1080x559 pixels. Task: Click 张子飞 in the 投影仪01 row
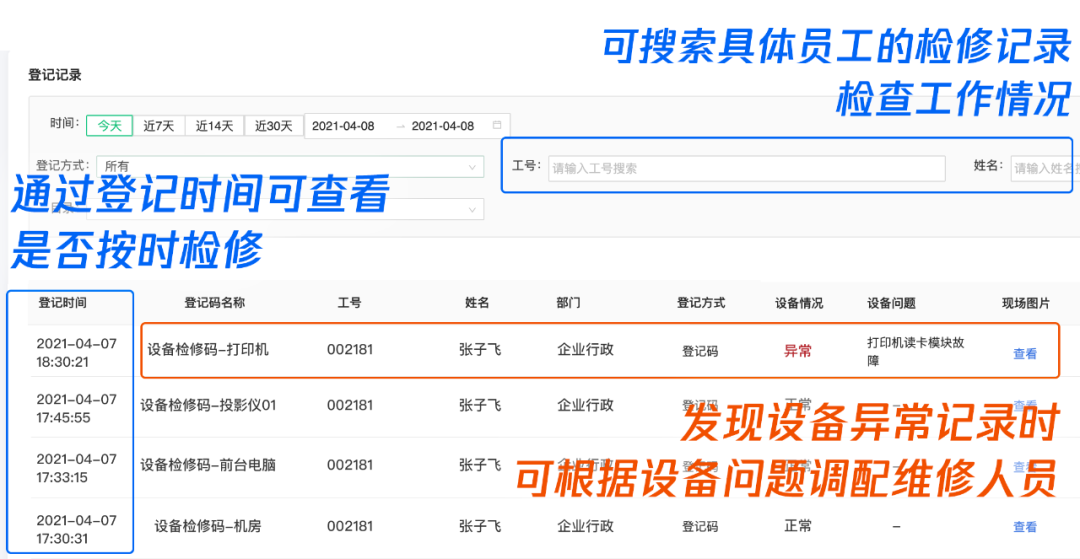(480, 406)
